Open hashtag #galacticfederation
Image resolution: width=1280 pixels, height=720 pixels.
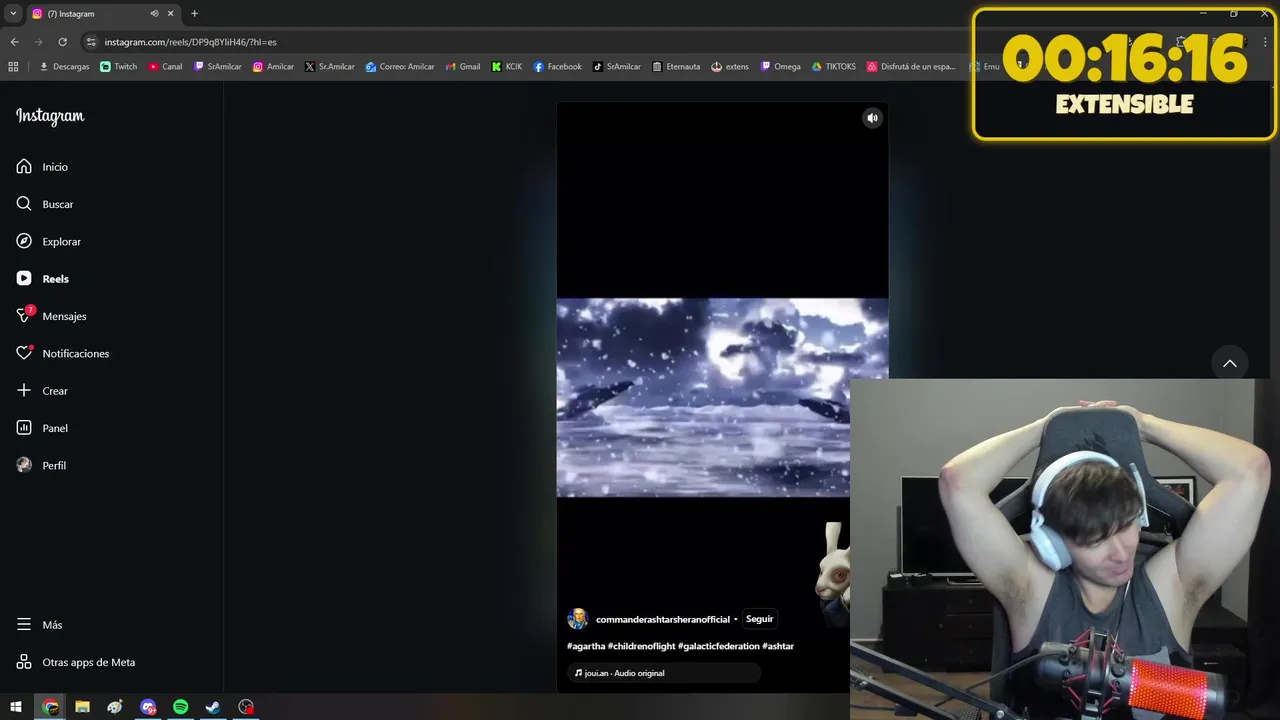pyautogui.click(x=718, y=646)
